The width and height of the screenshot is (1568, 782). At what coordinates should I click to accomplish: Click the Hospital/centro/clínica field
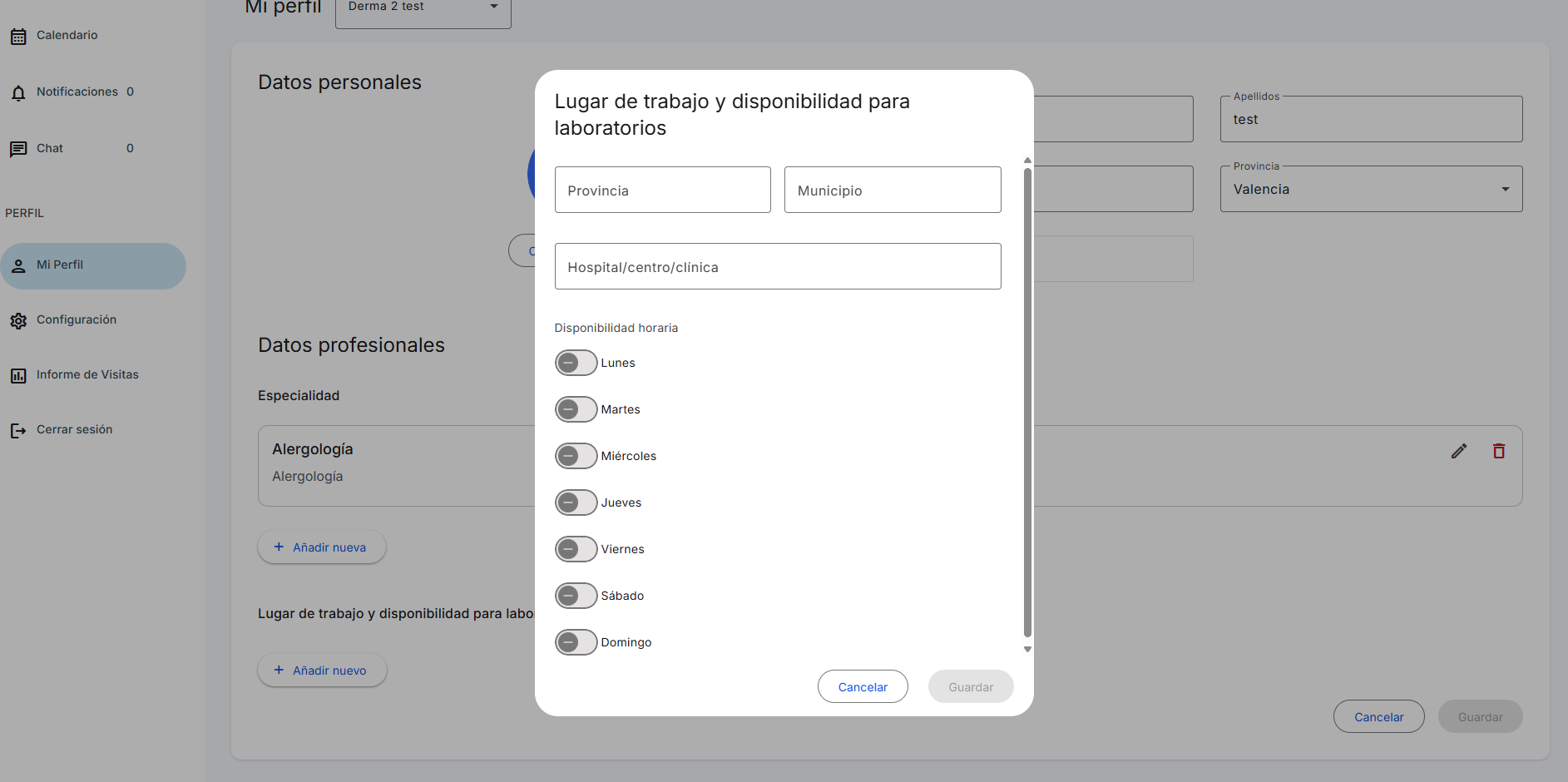click(778, 266)
